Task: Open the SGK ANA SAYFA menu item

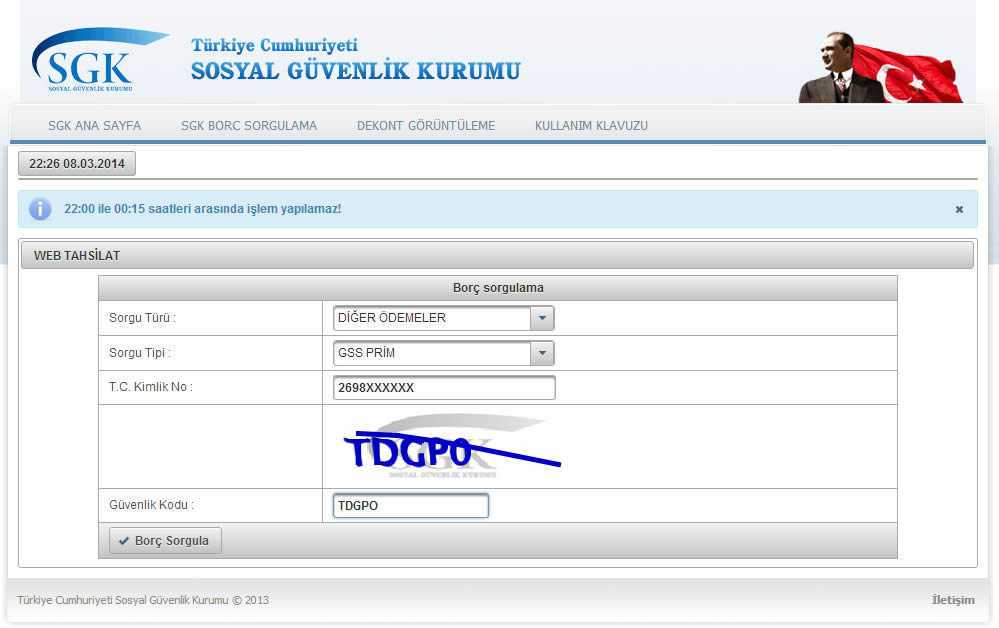Action: [94, 126]
